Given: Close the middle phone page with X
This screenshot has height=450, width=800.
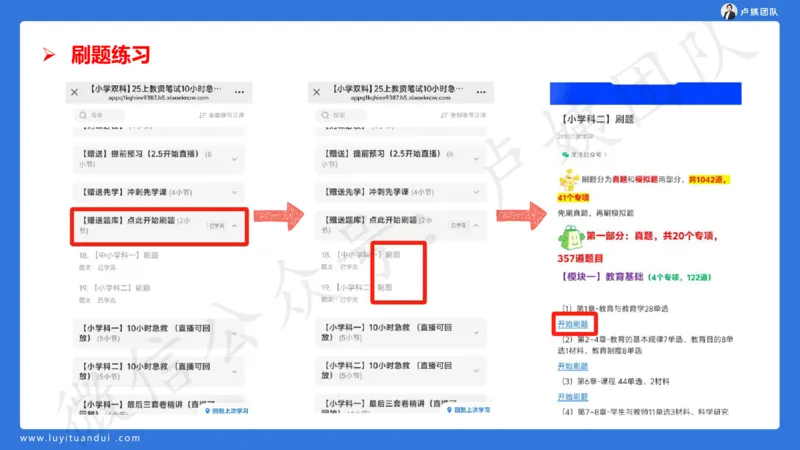Looking at the screenshot, I should tap(316, 92).
